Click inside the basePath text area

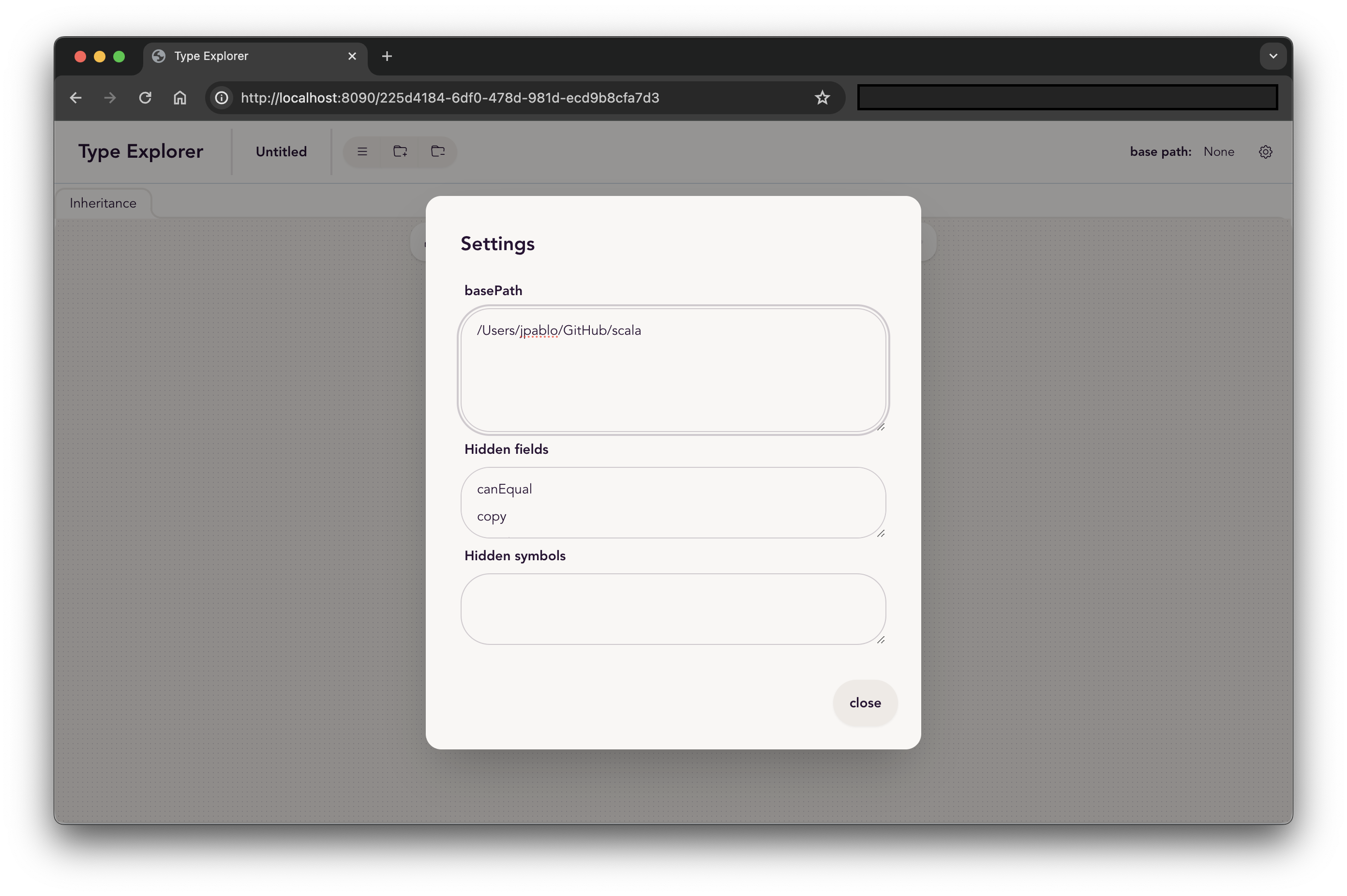(673, 377)
